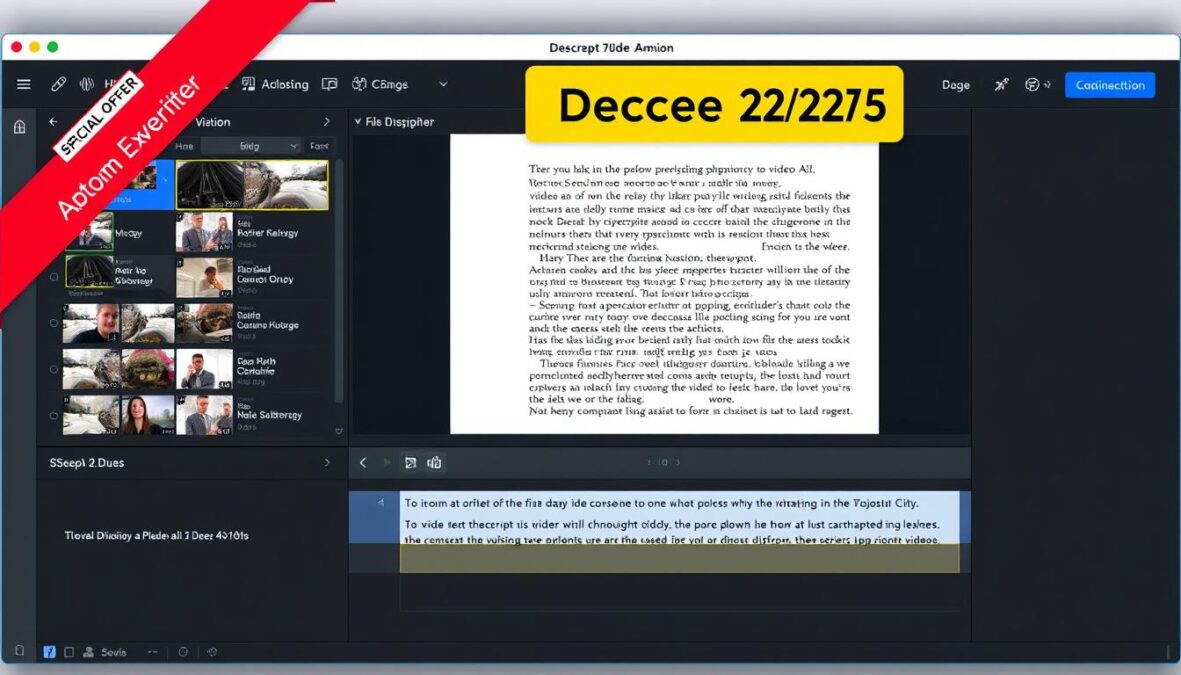Click the yellow highlight bar in the script area
The width and height of the screenshot is (1181, 675).
pos(680,560)
